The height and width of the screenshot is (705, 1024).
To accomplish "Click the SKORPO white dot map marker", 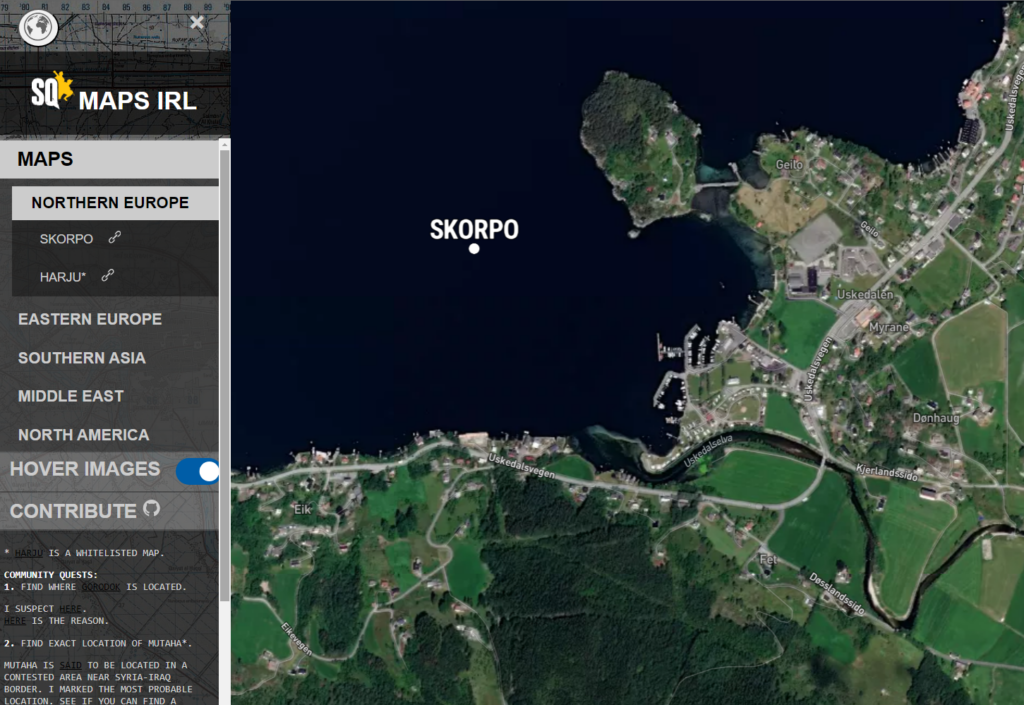I will (474, 249).
